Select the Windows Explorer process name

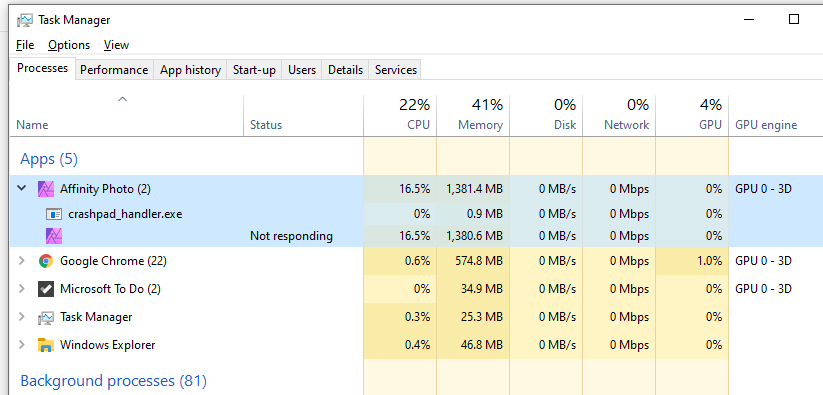[x=108, y=345]
